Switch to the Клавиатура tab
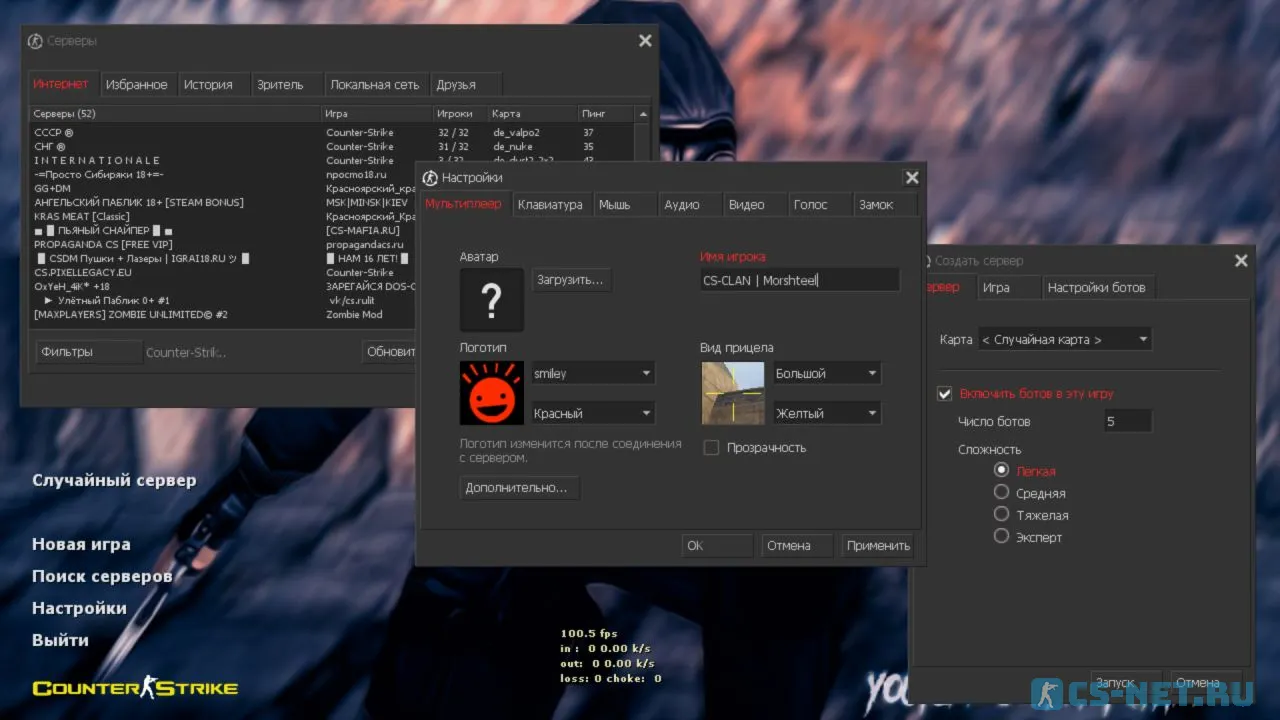 point(550,205)
